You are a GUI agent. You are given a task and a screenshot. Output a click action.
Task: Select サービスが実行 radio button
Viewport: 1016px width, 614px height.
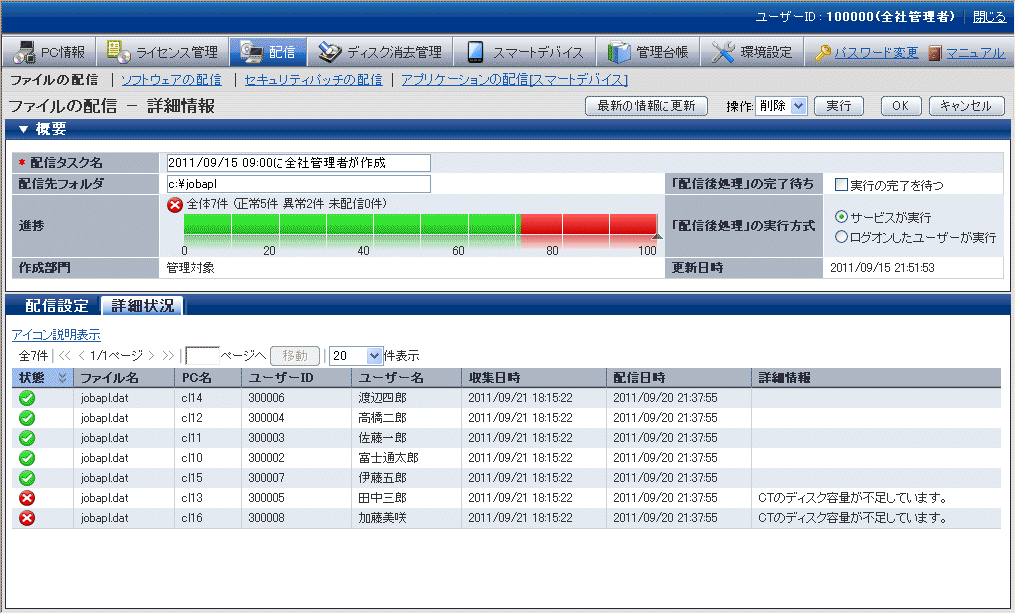pos(841,217)
